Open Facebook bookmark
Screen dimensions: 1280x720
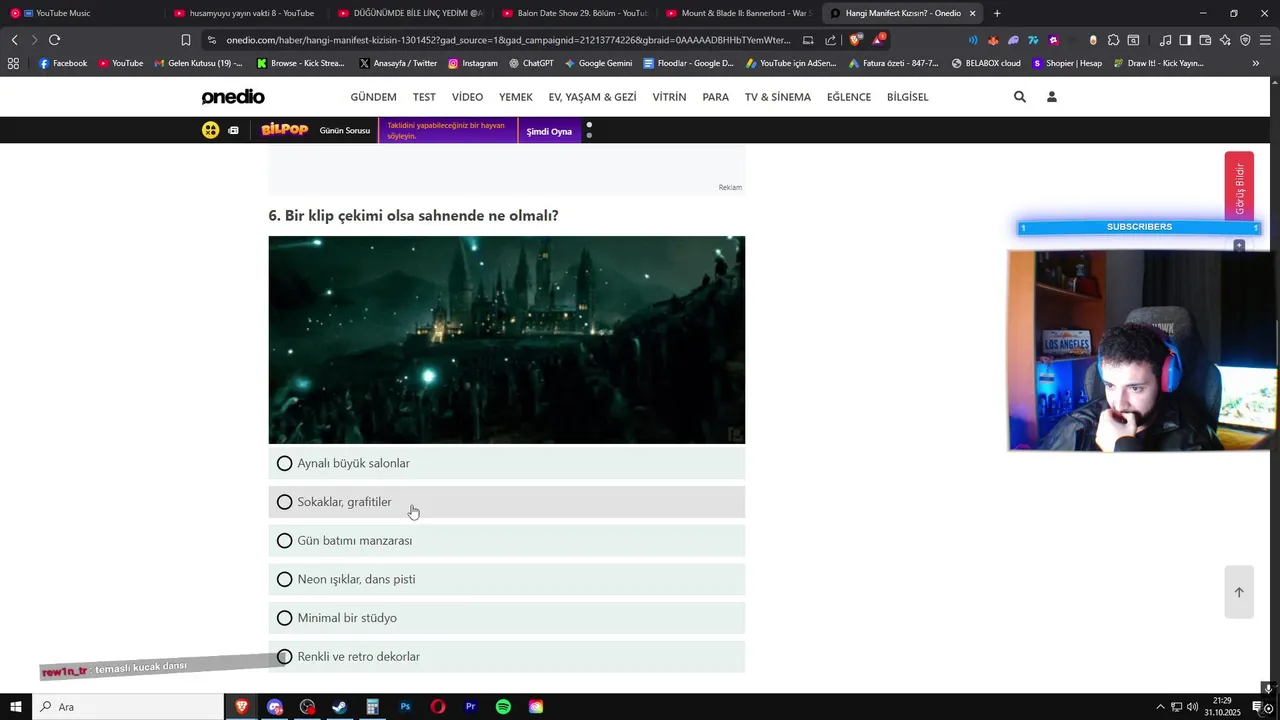coord(63,63)
